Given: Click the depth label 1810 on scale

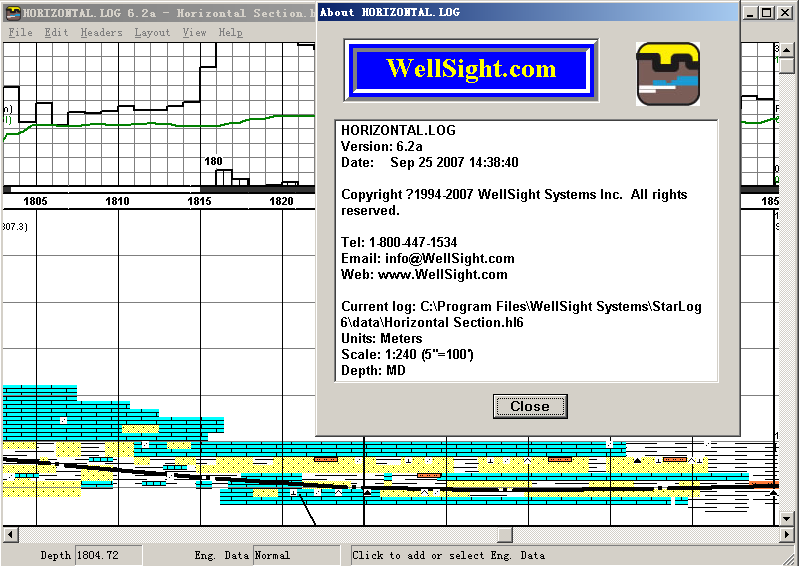Looking at the screenshot, I should (117, 201).
